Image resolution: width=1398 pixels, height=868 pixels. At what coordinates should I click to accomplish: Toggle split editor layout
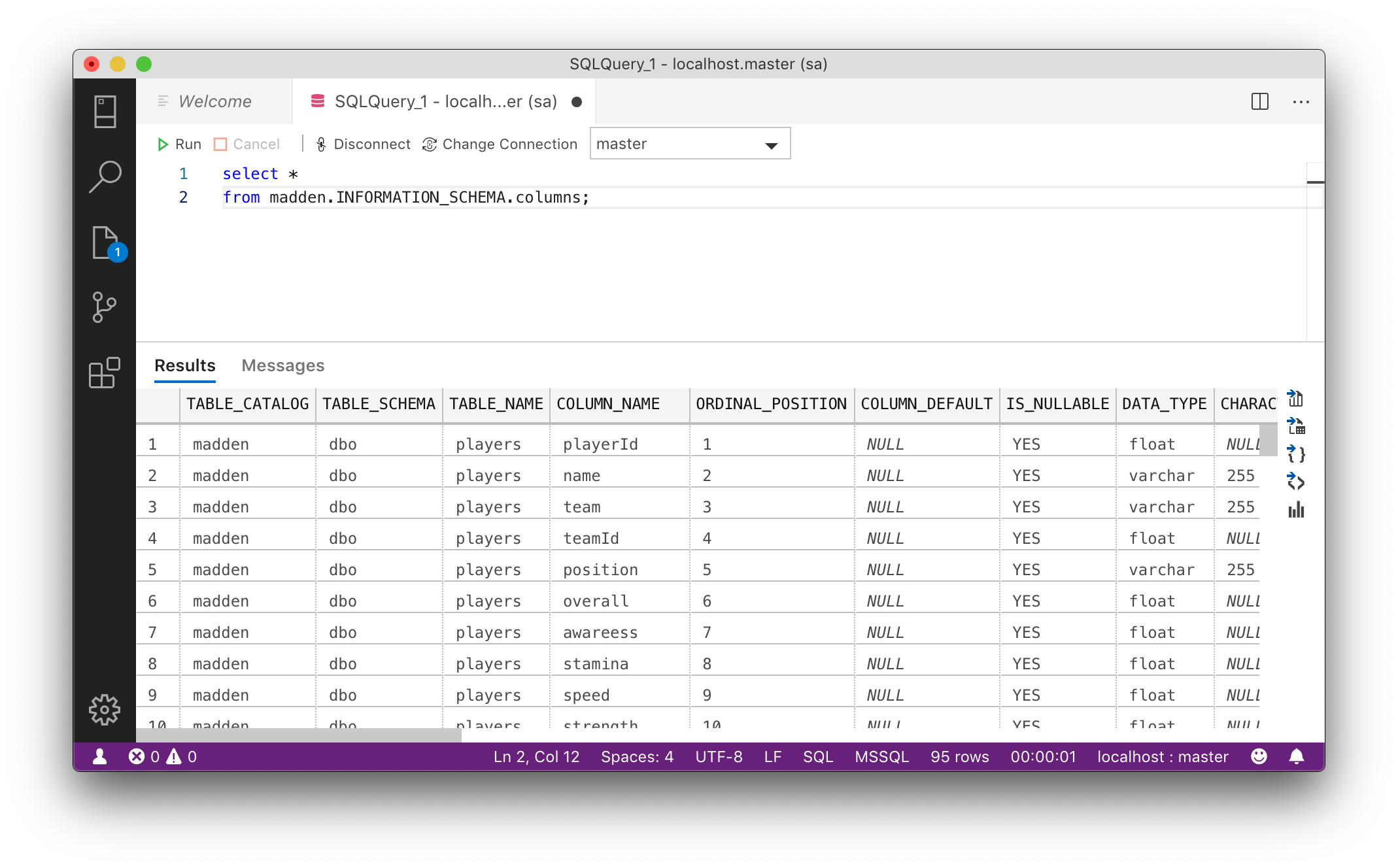click(x=1259, y=101)
